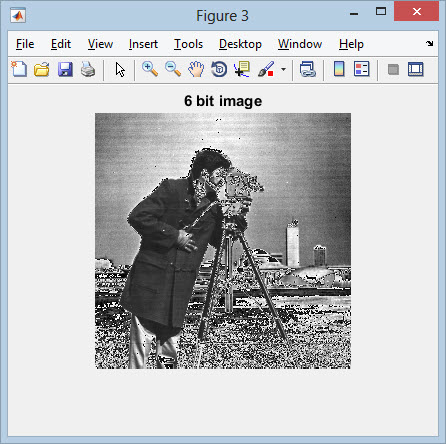Viewport: 446px width, 444px height.
Task: Select the Zoom In magnifier tool
Action: (150, 69)
